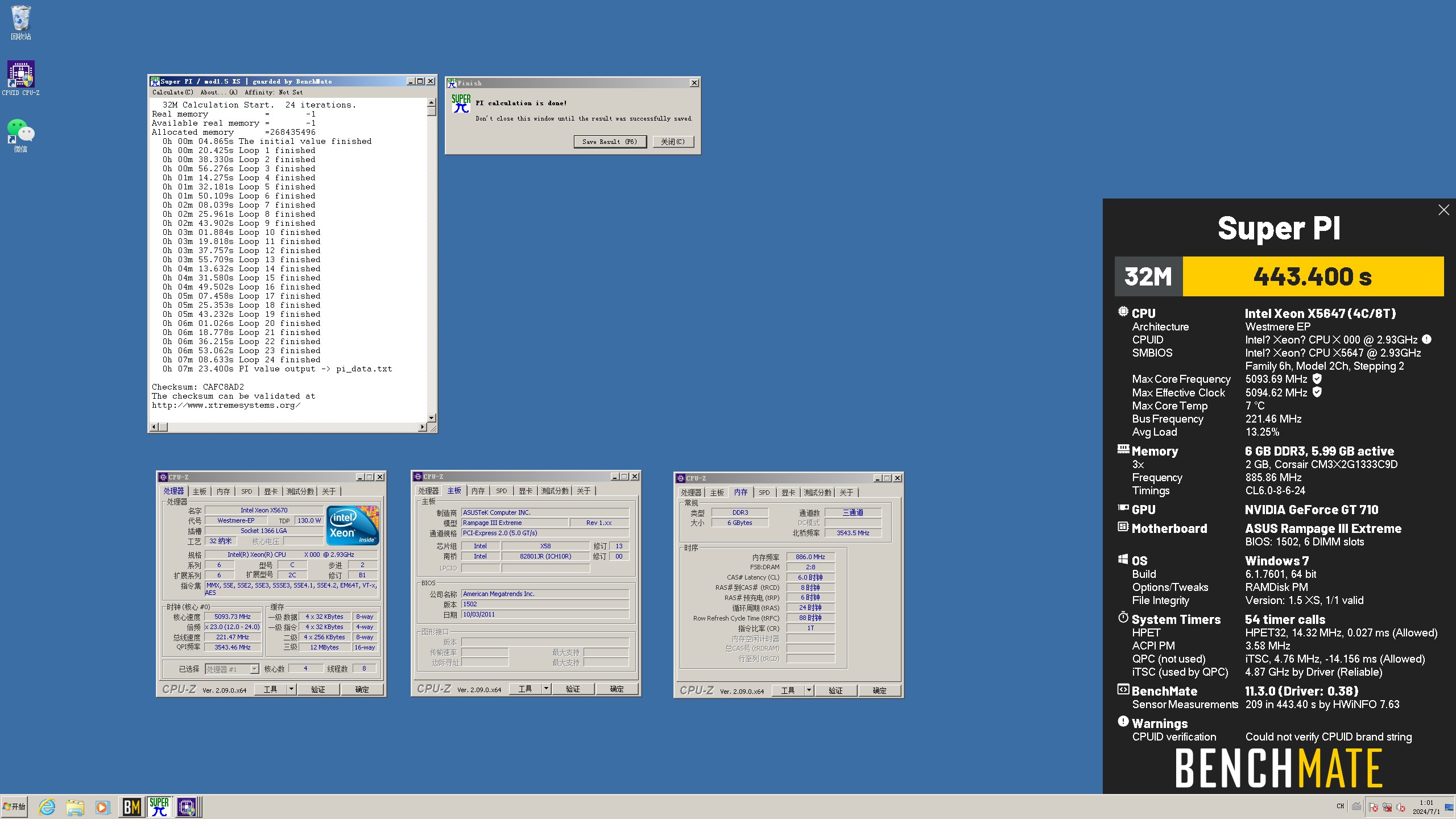Click the Super PI title bar icon
Image resolution: width=1456 pixels, height=819 pixels.
pos(155,81)
